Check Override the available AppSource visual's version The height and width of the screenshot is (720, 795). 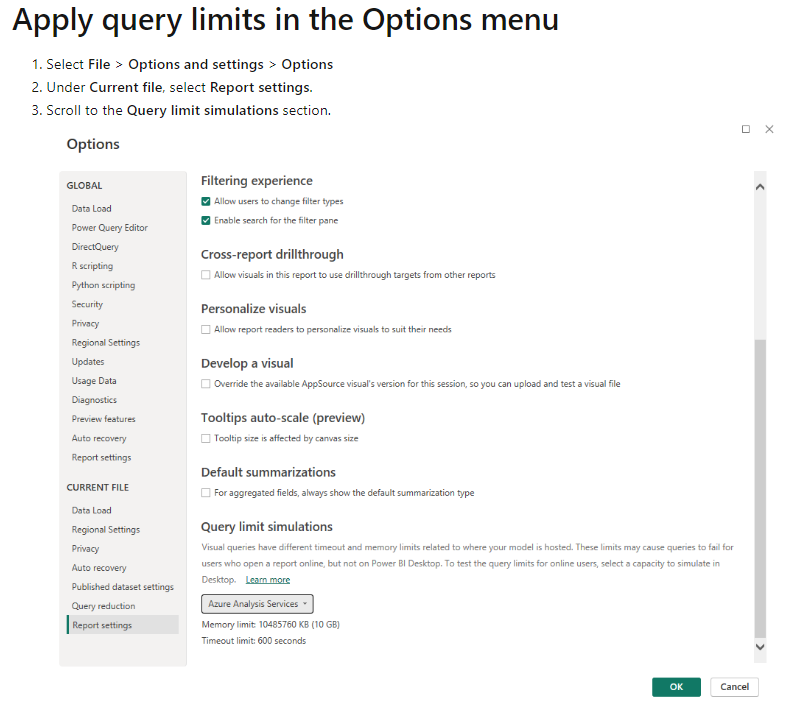[x=205, y=384]
